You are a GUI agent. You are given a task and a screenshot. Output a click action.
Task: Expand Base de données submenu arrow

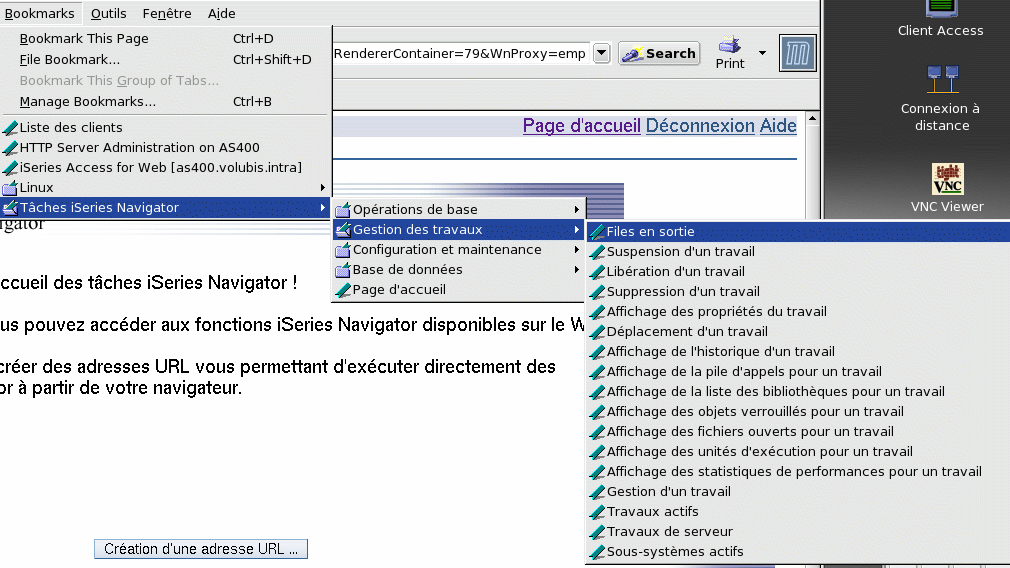click(576, 269)
